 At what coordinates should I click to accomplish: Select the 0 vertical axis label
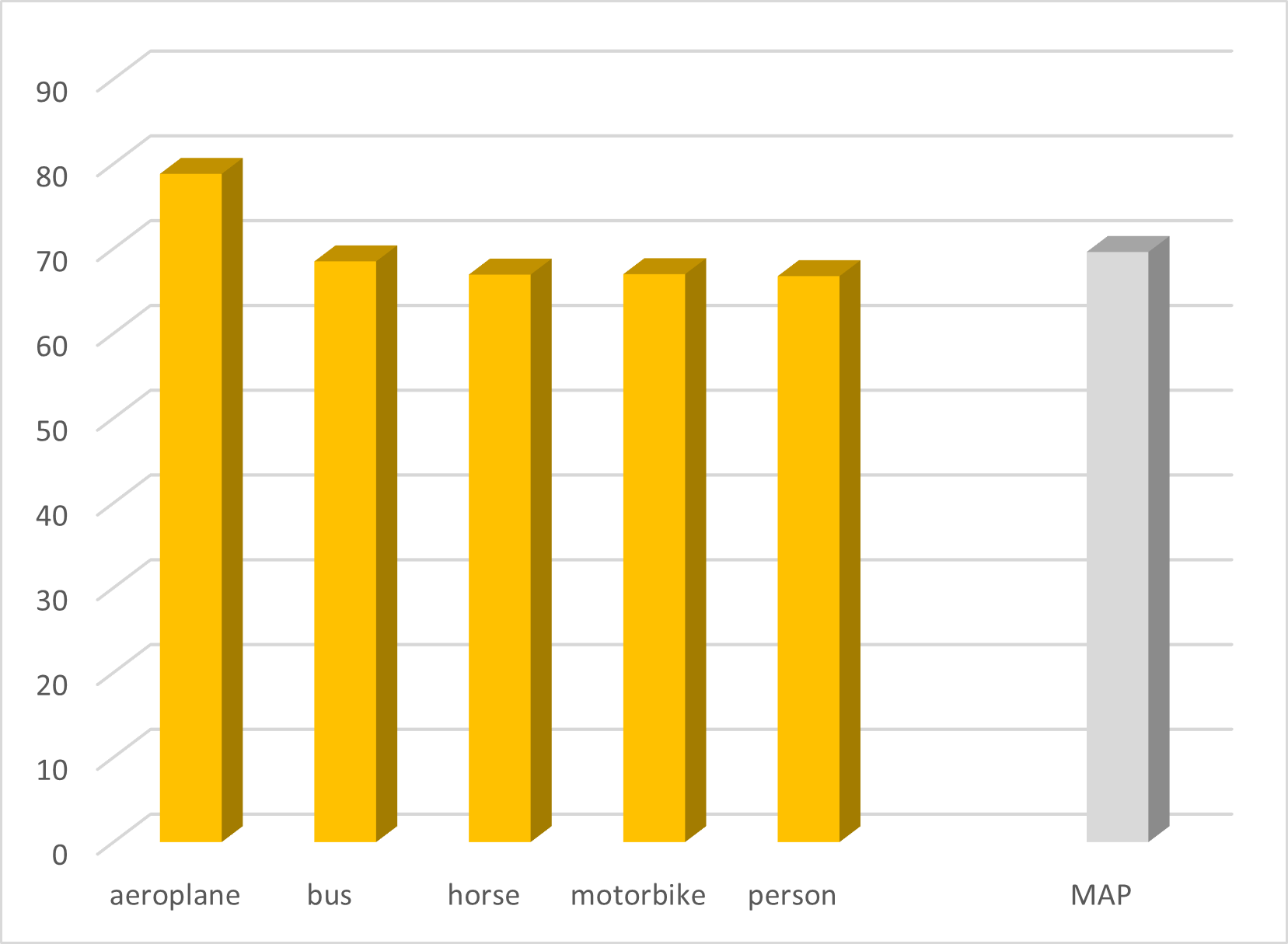coord(60,854)
